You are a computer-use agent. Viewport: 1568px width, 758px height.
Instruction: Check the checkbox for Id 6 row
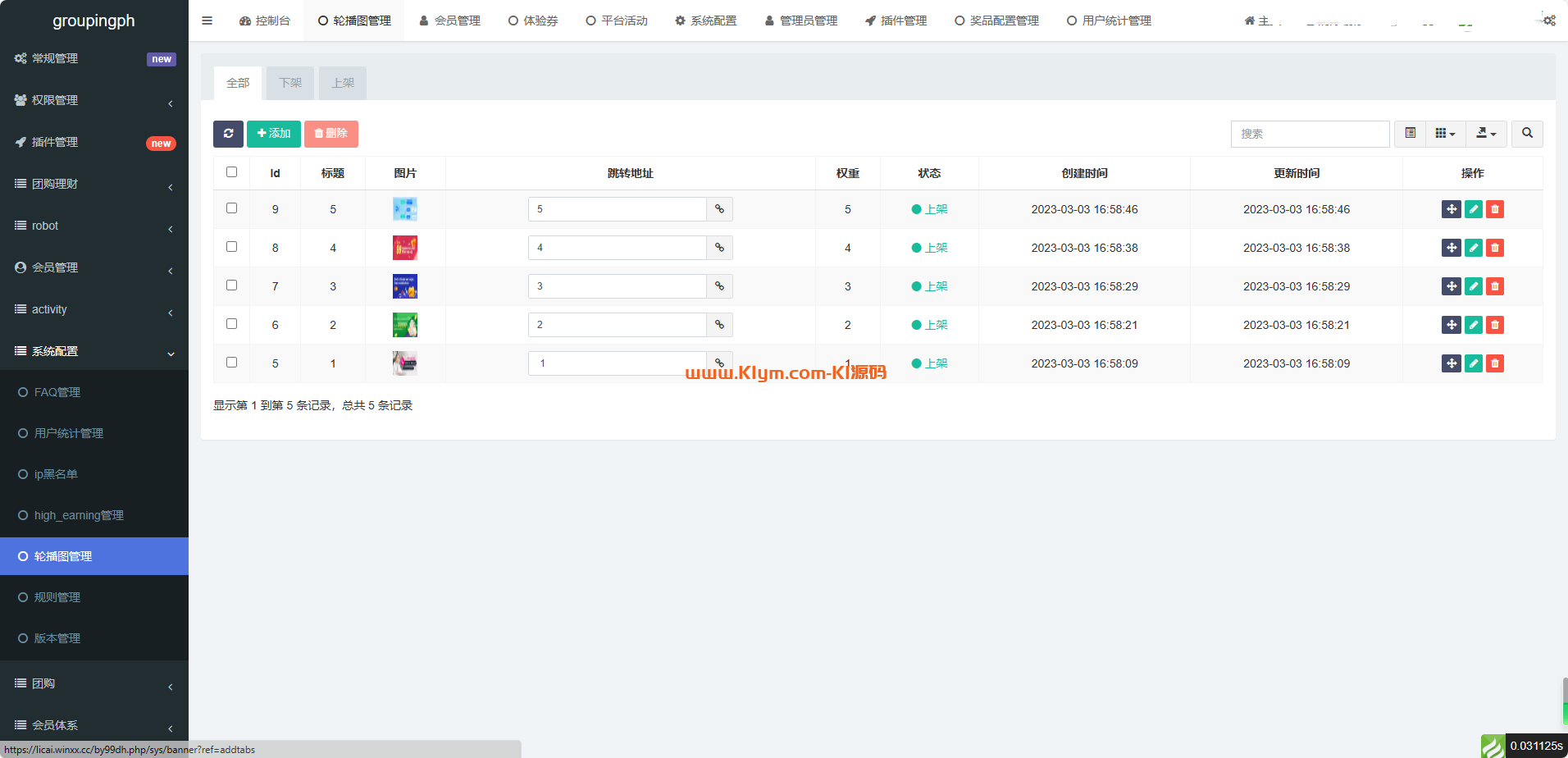point(231,324)
